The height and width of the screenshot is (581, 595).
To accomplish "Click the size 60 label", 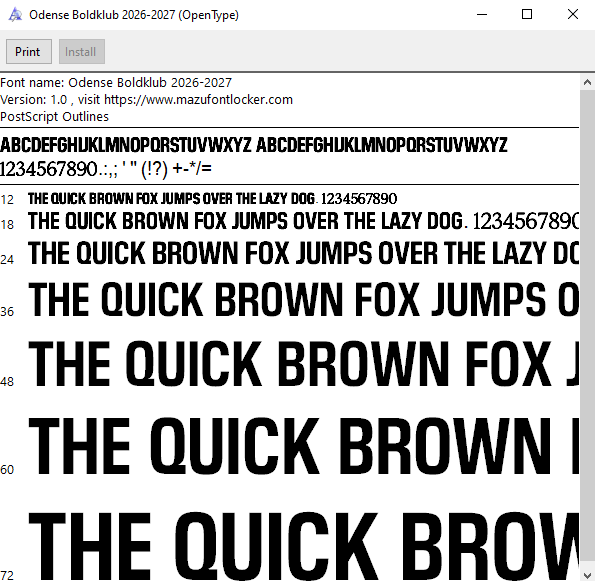I will [7, 470].
